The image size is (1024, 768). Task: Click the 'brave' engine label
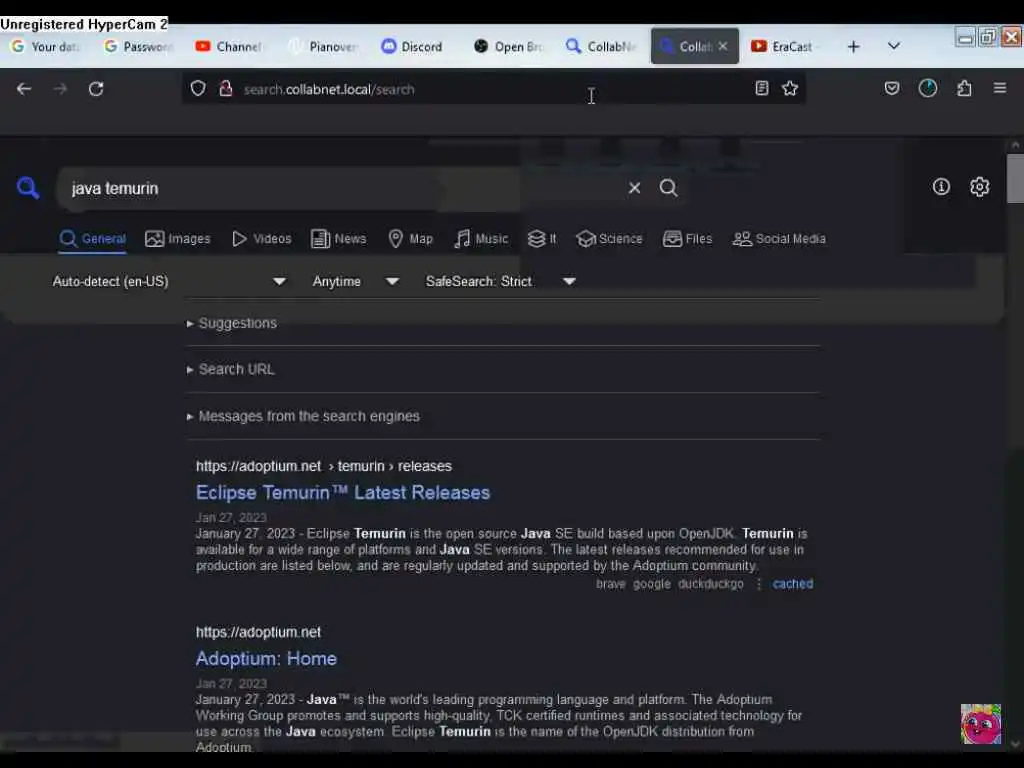pyautogui.click(x=611, y=584)
